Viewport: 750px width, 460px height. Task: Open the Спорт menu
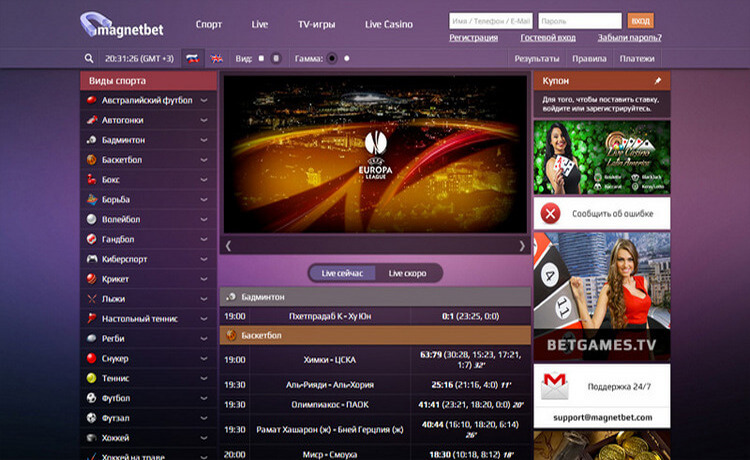209,24
